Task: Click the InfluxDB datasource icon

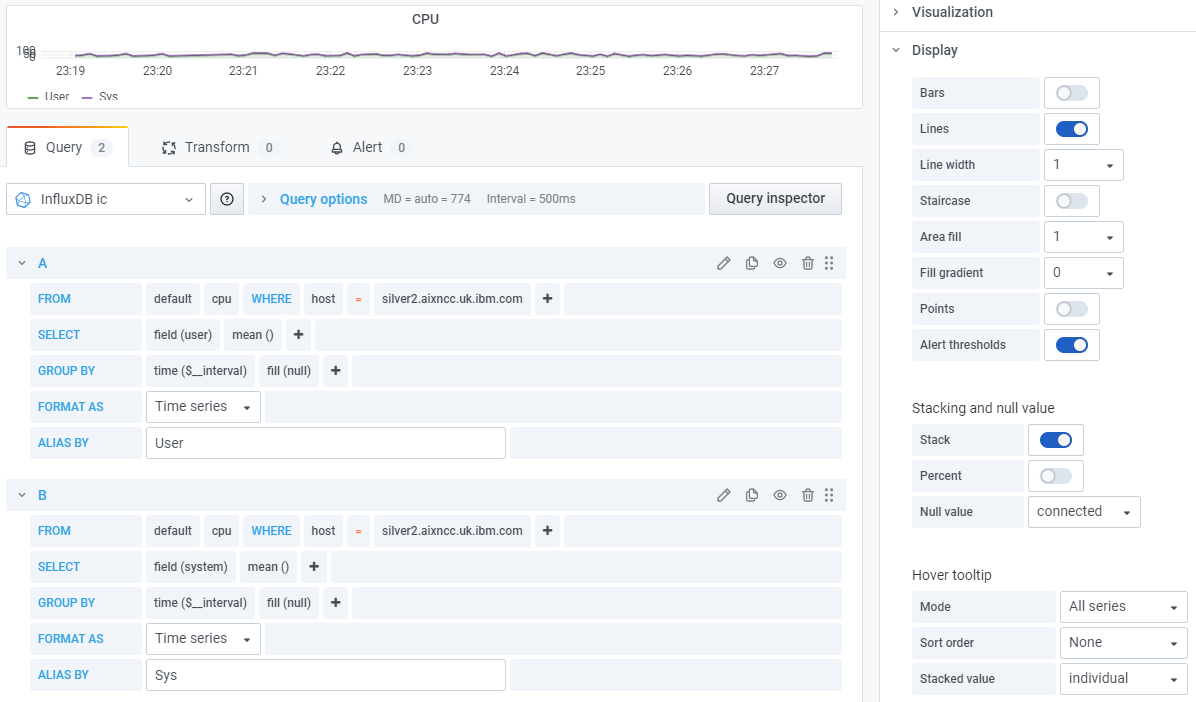Action: tap(23, 198)
